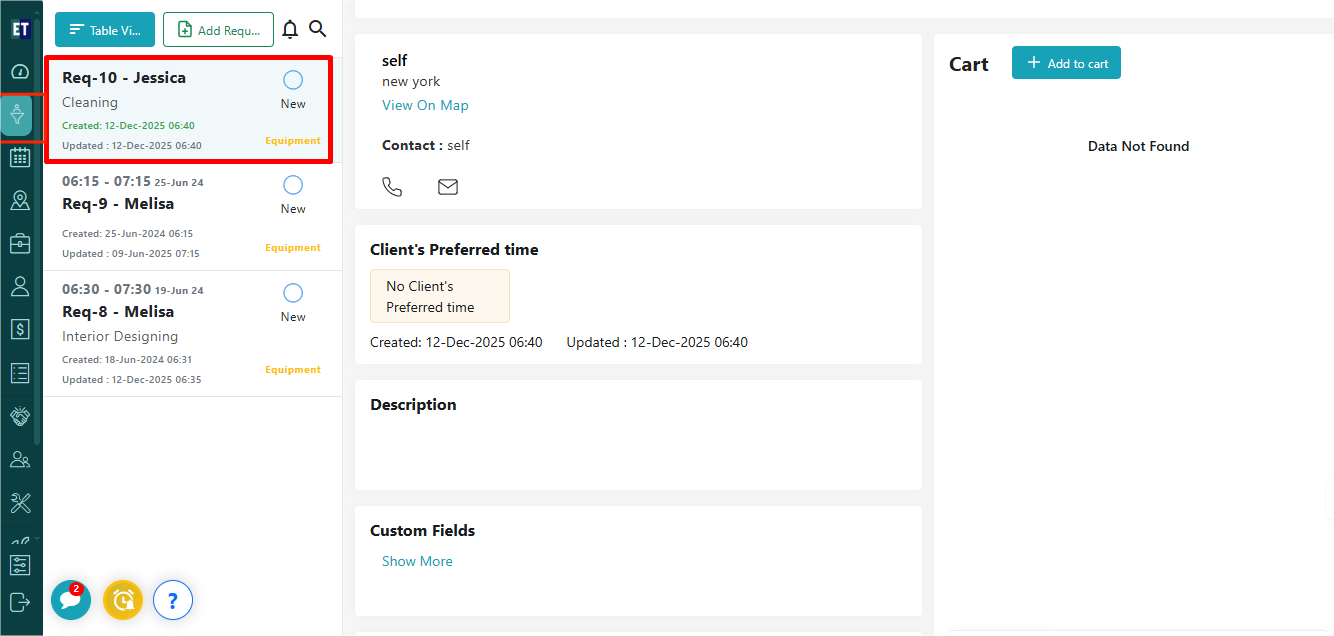Click the Add Request button
This screenshot has height=636, width=1334.
(x=218, y=30)
